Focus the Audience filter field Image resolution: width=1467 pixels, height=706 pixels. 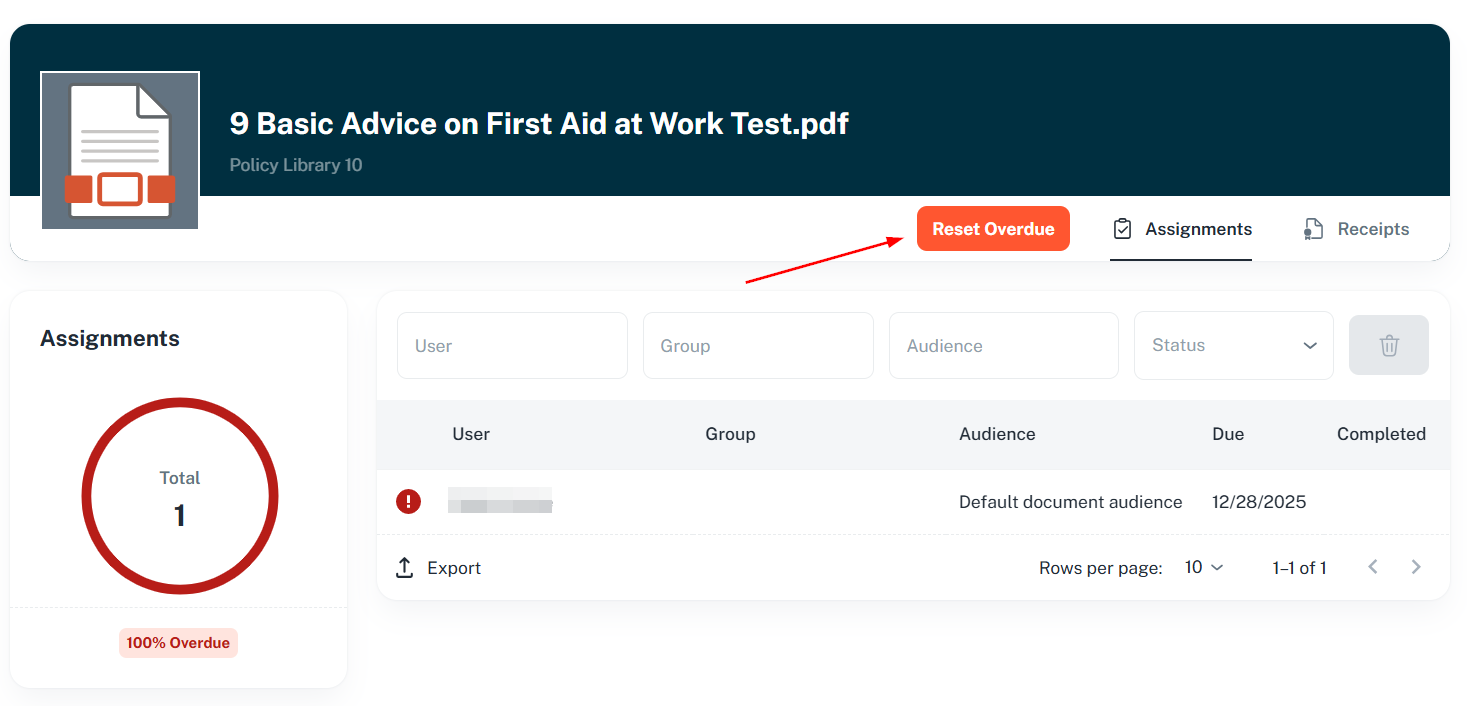click(1003, 346)
